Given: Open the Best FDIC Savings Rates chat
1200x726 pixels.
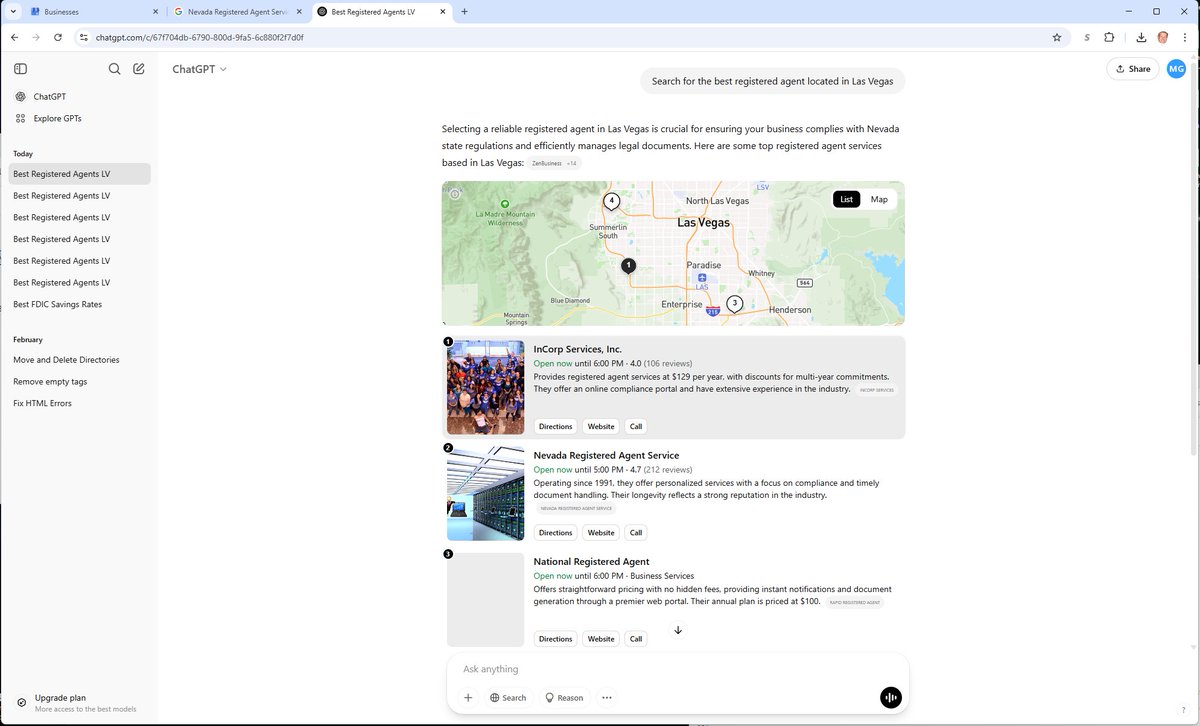Looking at the screenshot, I should point(80,304).
